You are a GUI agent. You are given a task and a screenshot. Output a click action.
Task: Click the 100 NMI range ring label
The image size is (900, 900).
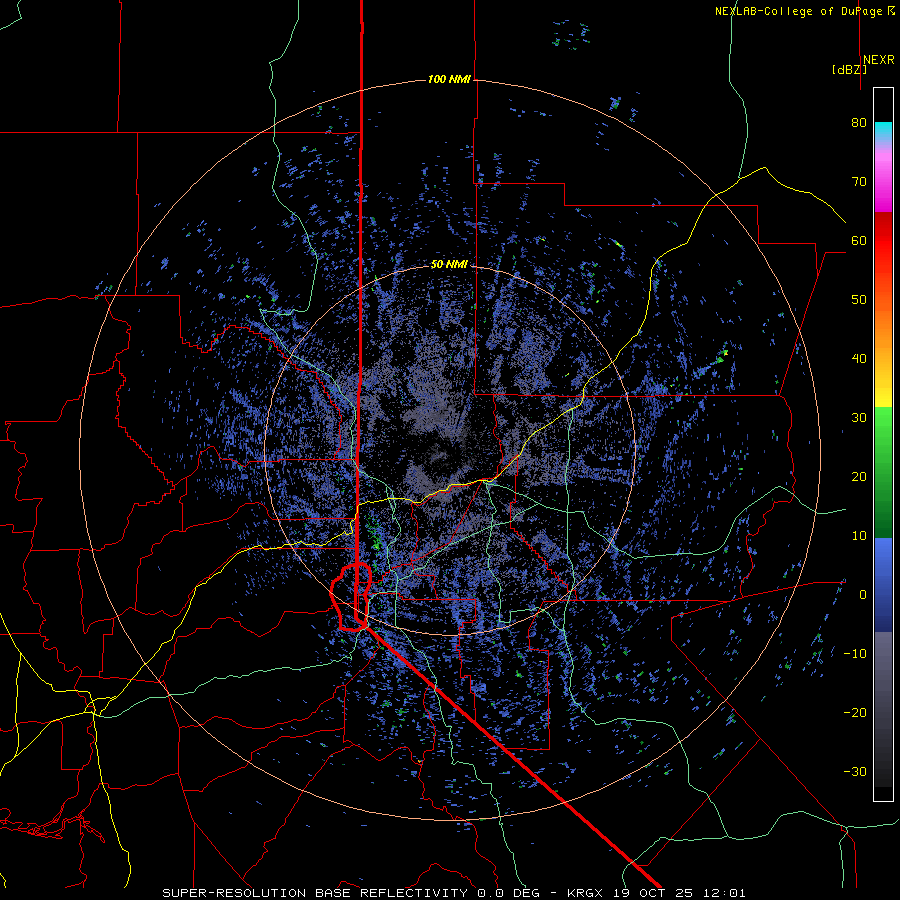(x=449, y=79)
